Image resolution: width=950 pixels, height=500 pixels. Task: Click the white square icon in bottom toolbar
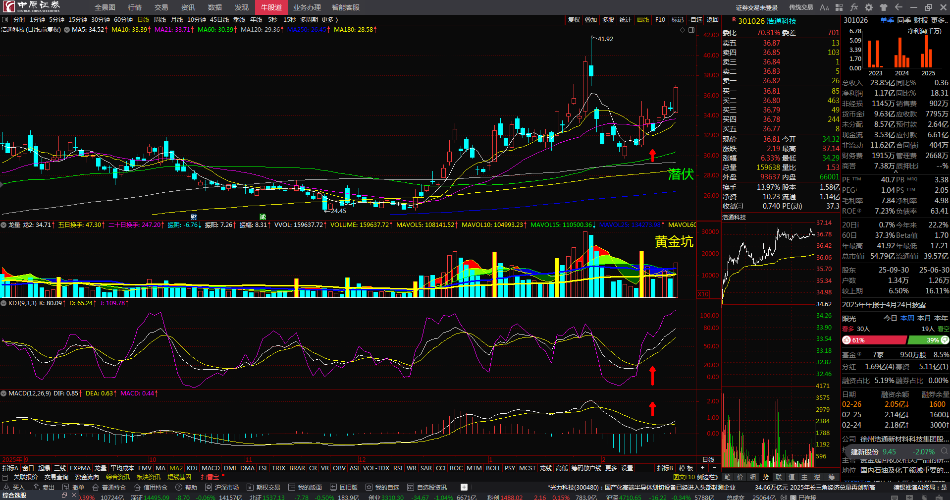point(464,487)
